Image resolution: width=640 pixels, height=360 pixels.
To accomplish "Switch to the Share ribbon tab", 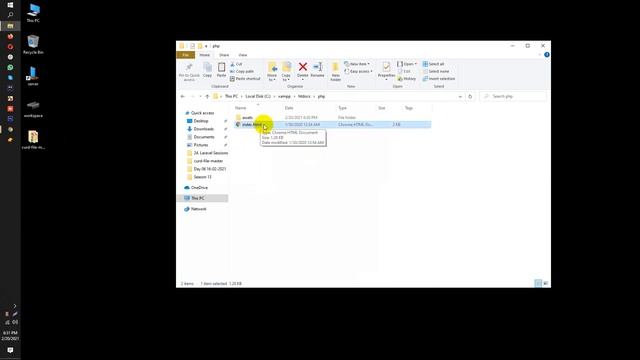I will click(224, 55).
